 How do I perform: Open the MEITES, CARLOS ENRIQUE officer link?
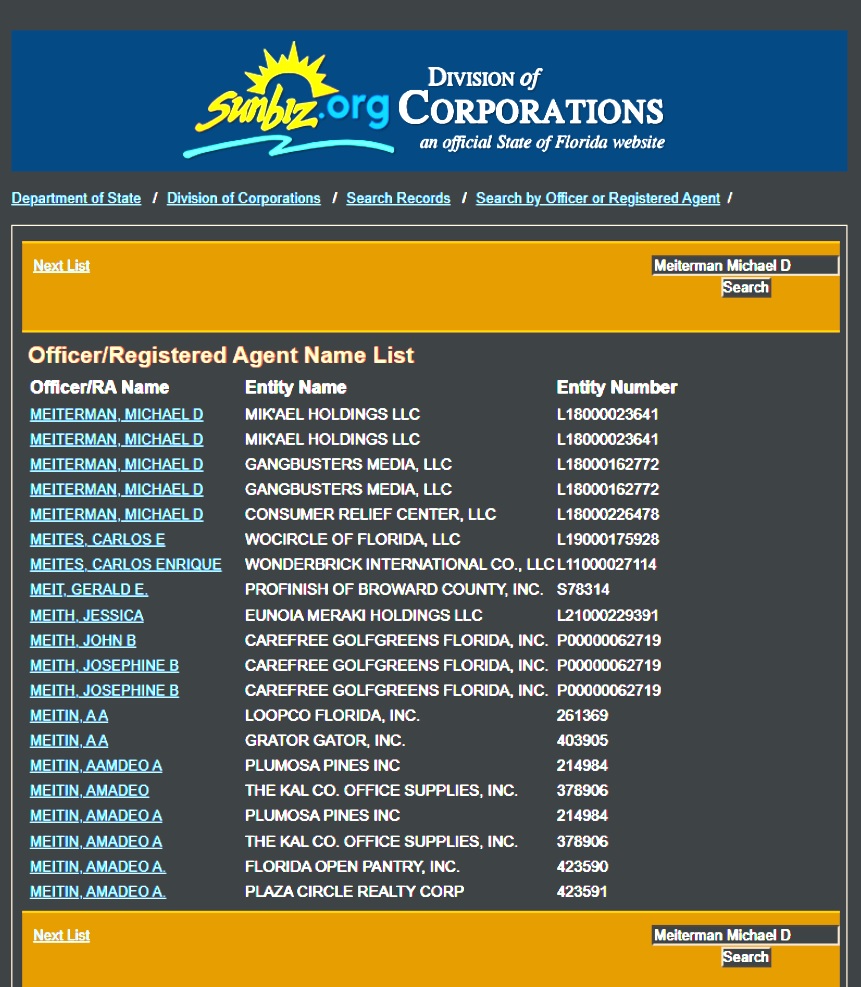(126, 564)
